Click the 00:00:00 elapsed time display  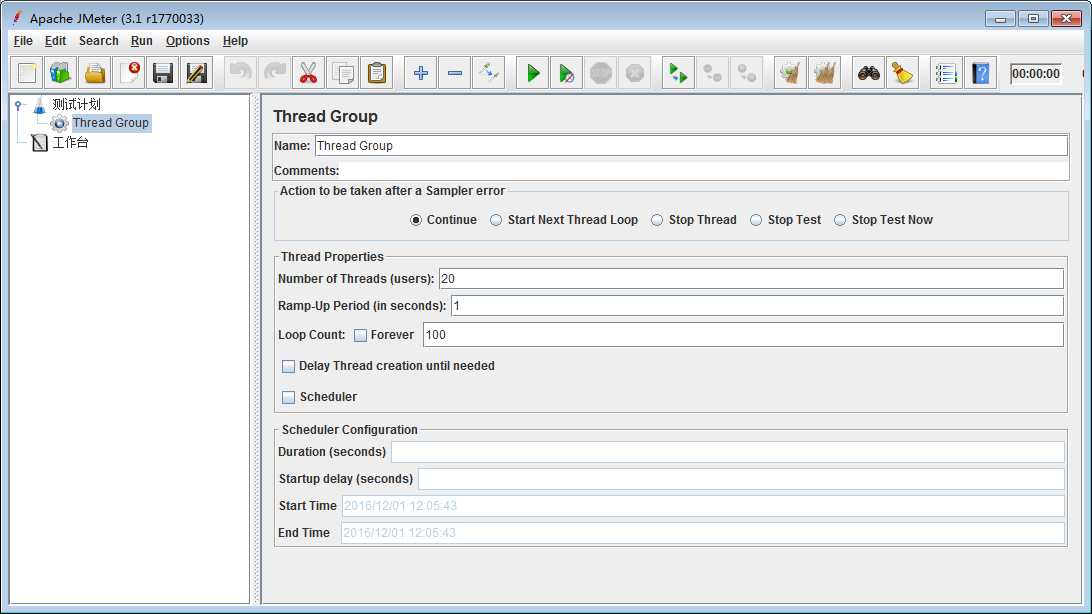1036,74
